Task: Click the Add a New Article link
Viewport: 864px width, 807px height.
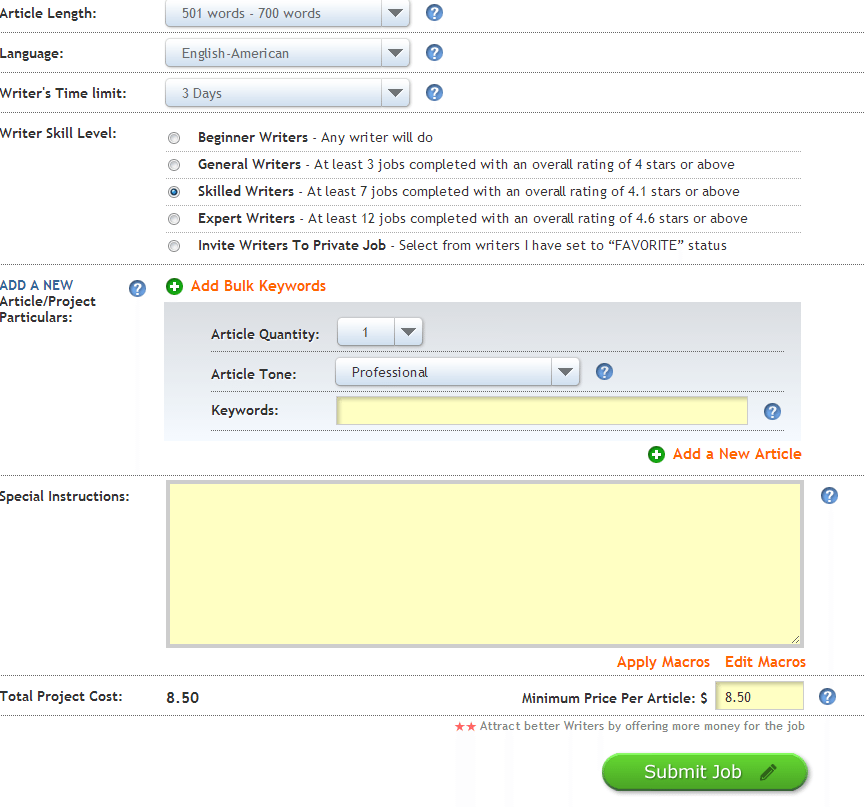Action: coord(737,454)
